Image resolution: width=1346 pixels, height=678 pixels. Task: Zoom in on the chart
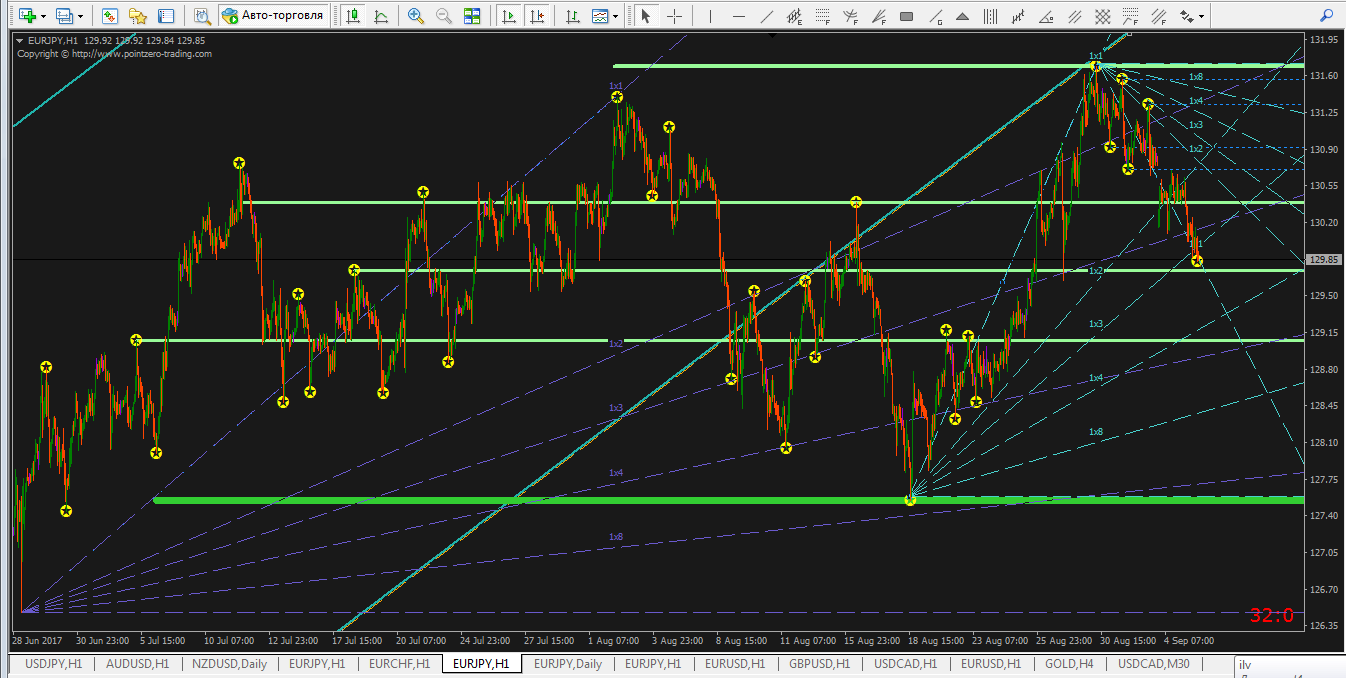click(416, 16)
